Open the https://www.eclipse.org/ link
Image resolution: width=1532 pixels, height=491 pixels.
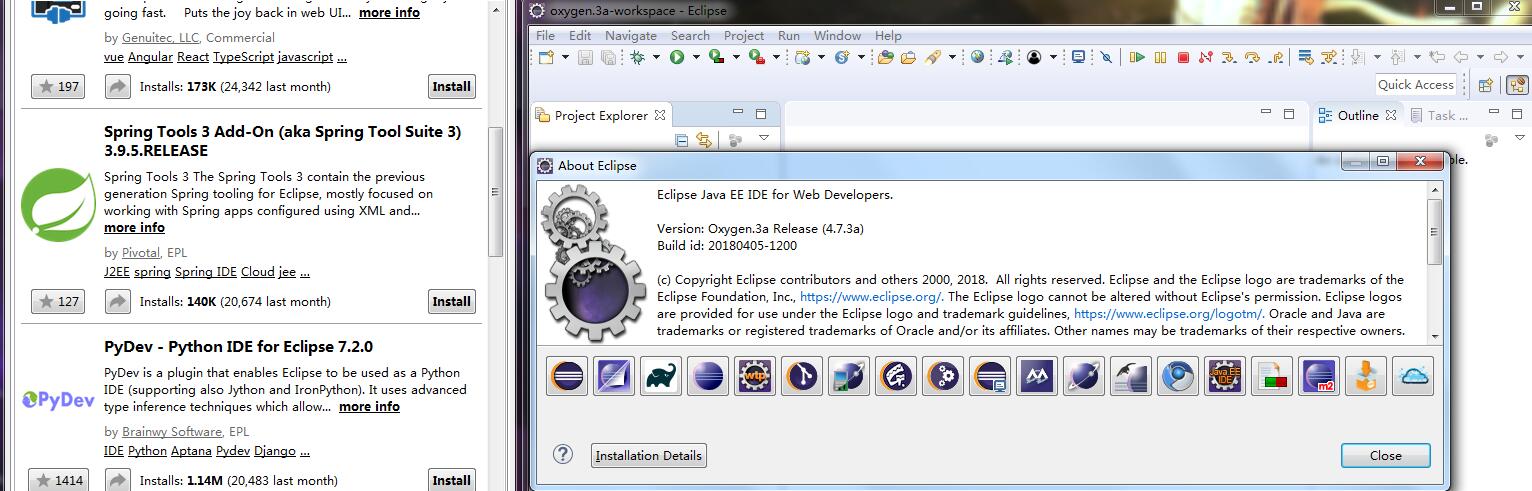click(x=871, y=297)
